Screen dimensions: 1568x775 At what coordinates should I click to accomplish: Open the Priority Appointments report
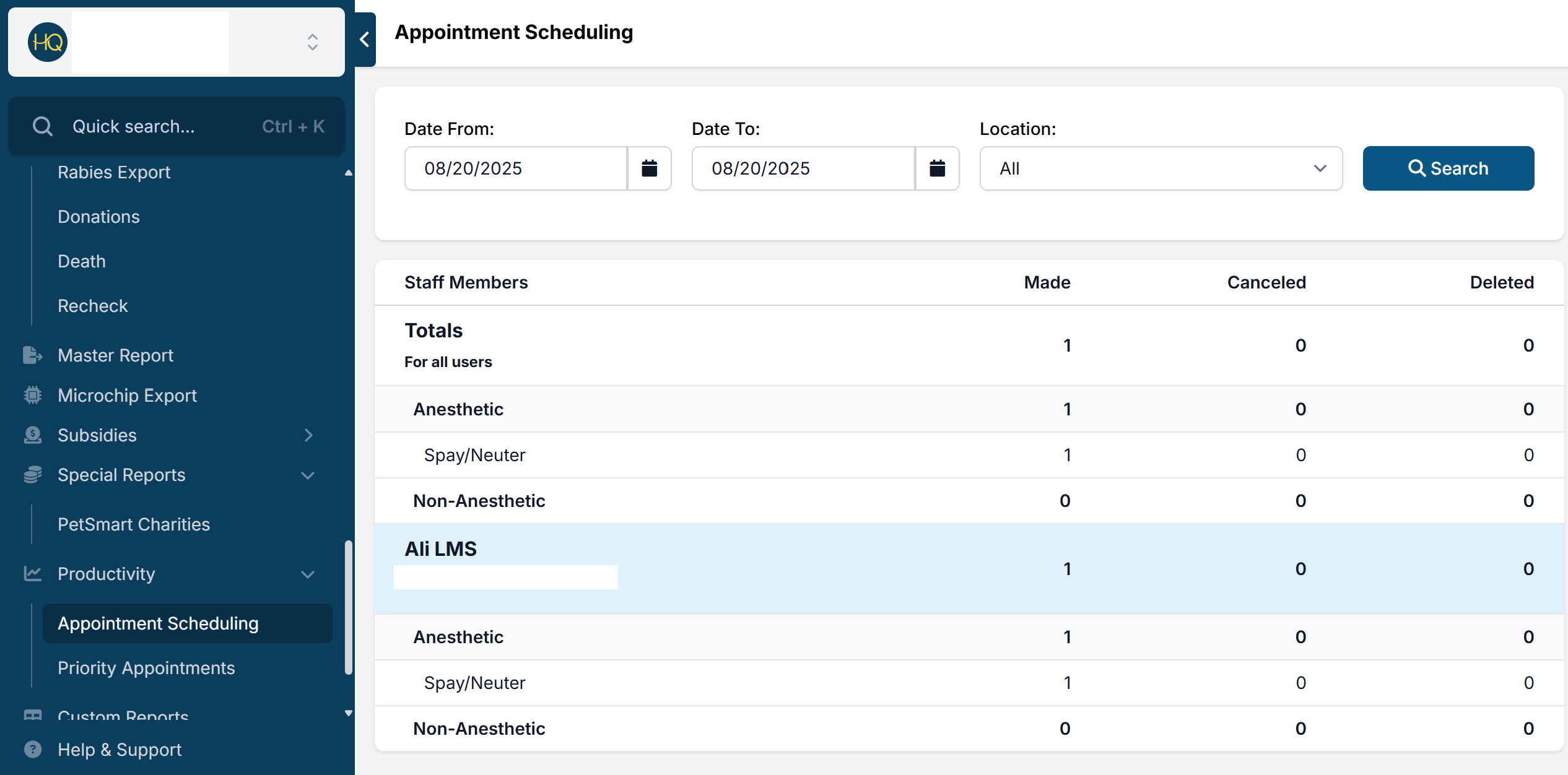pos(146,668)
